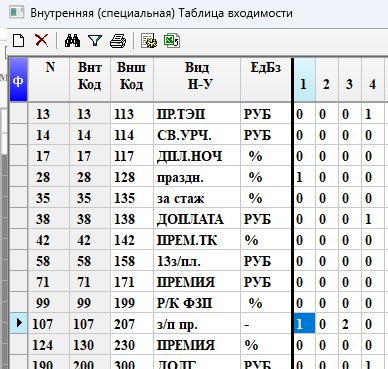Click the window title bar app icon
Screen dimensions: 388x369
16,13
